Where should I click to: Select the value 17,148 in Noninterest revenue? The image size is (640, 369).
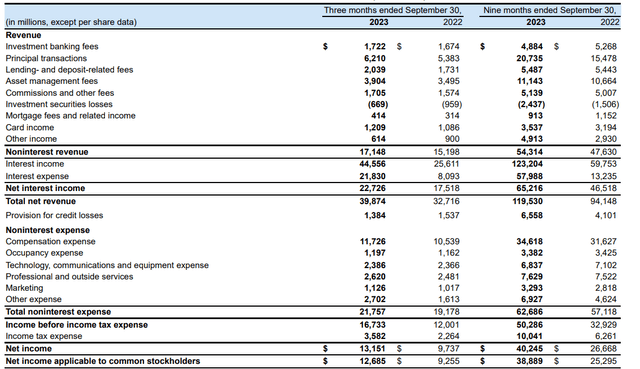coord(373,152)
